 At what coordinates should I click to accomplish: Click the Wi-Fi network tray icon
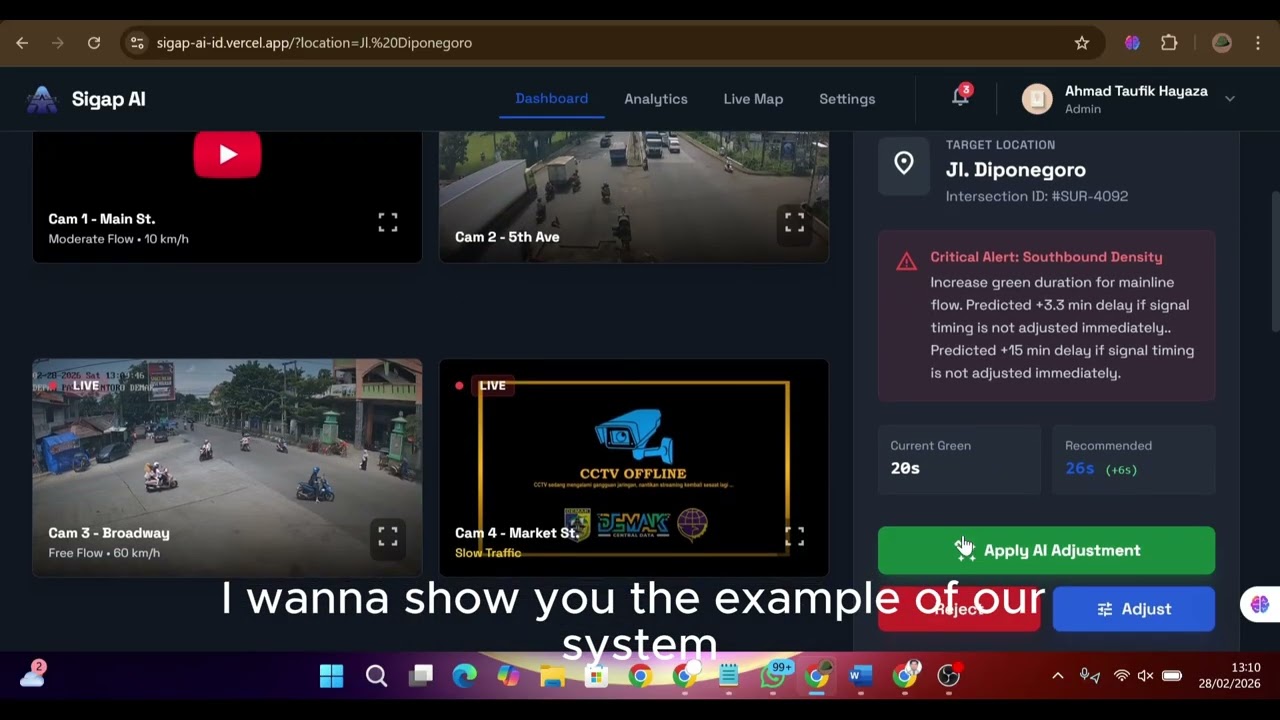pos(1122,677)
